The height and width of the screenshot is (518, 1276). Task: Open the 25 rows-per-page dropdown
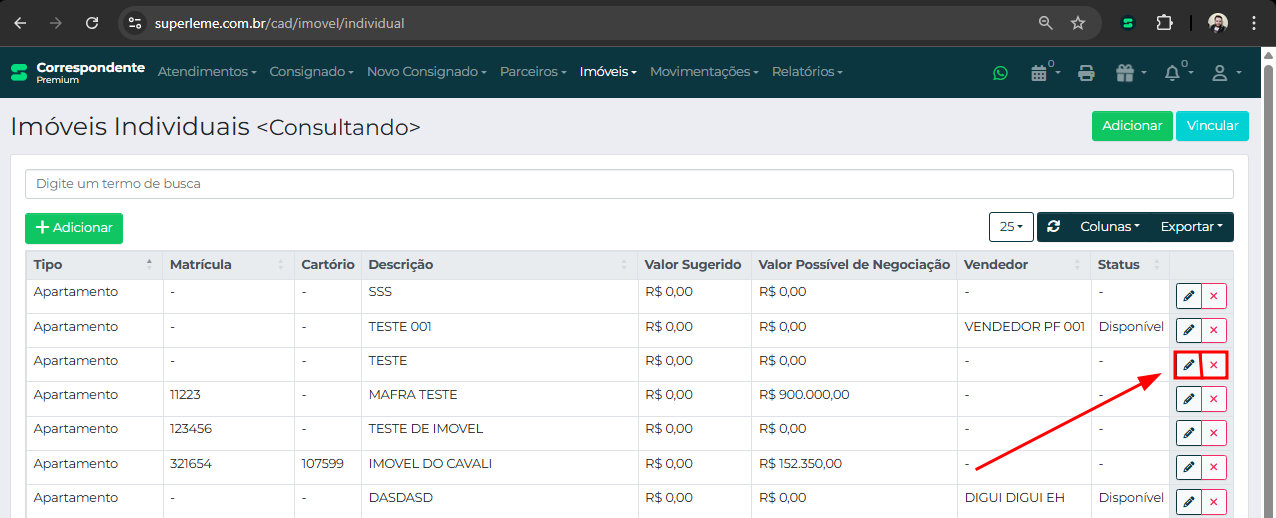1011,227
